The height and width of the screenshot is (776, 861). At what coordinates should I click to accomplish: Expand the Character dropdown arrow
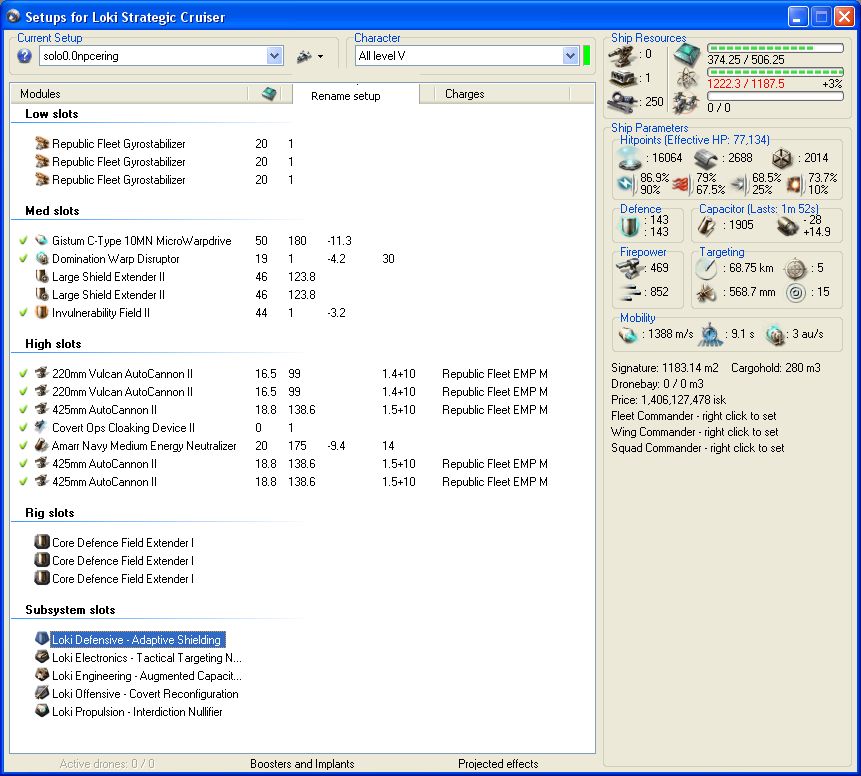pyautogui.click(x=570, y=55)
